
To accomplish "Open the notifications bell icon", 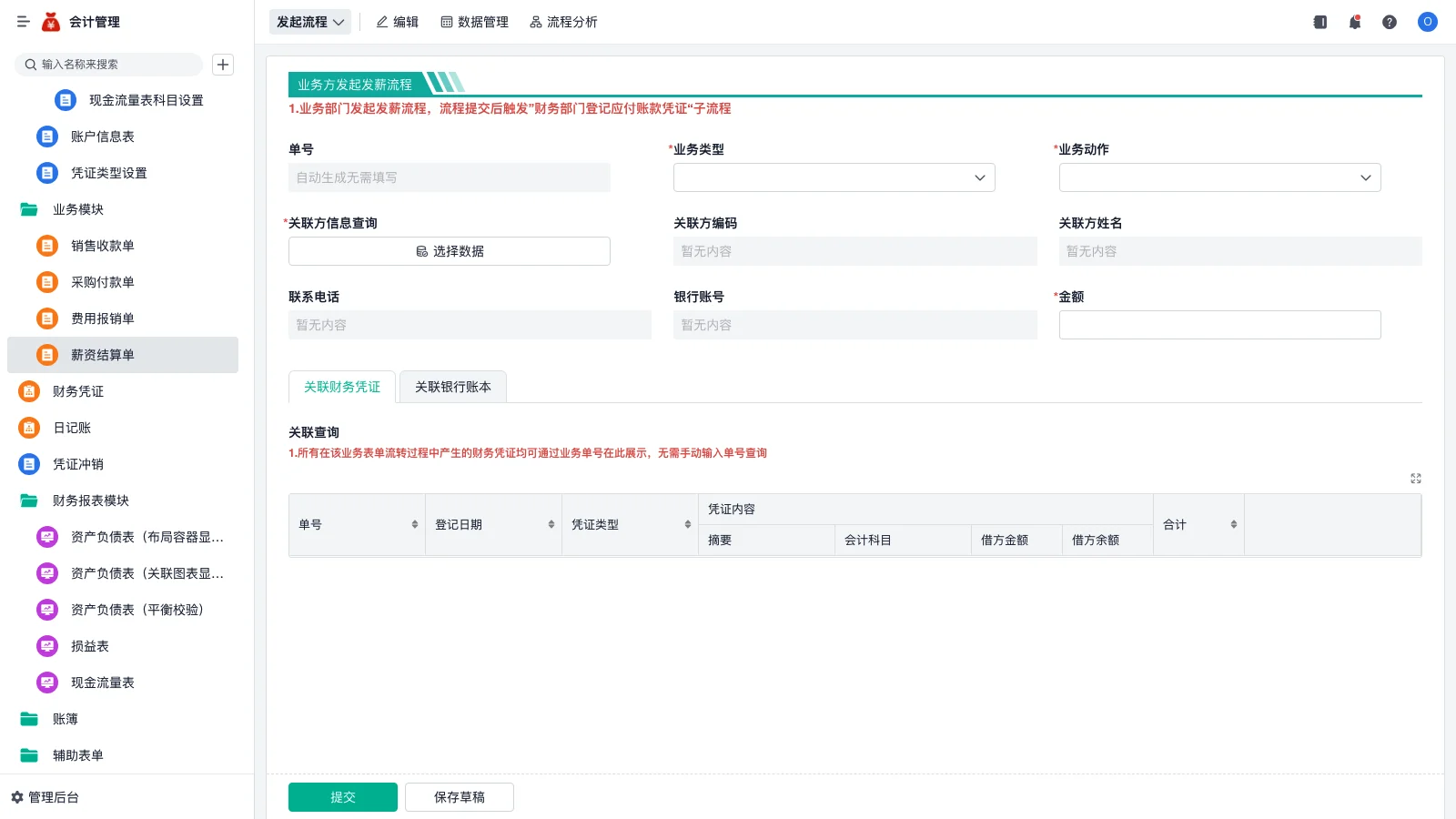I will click(x=1355, y=22).
